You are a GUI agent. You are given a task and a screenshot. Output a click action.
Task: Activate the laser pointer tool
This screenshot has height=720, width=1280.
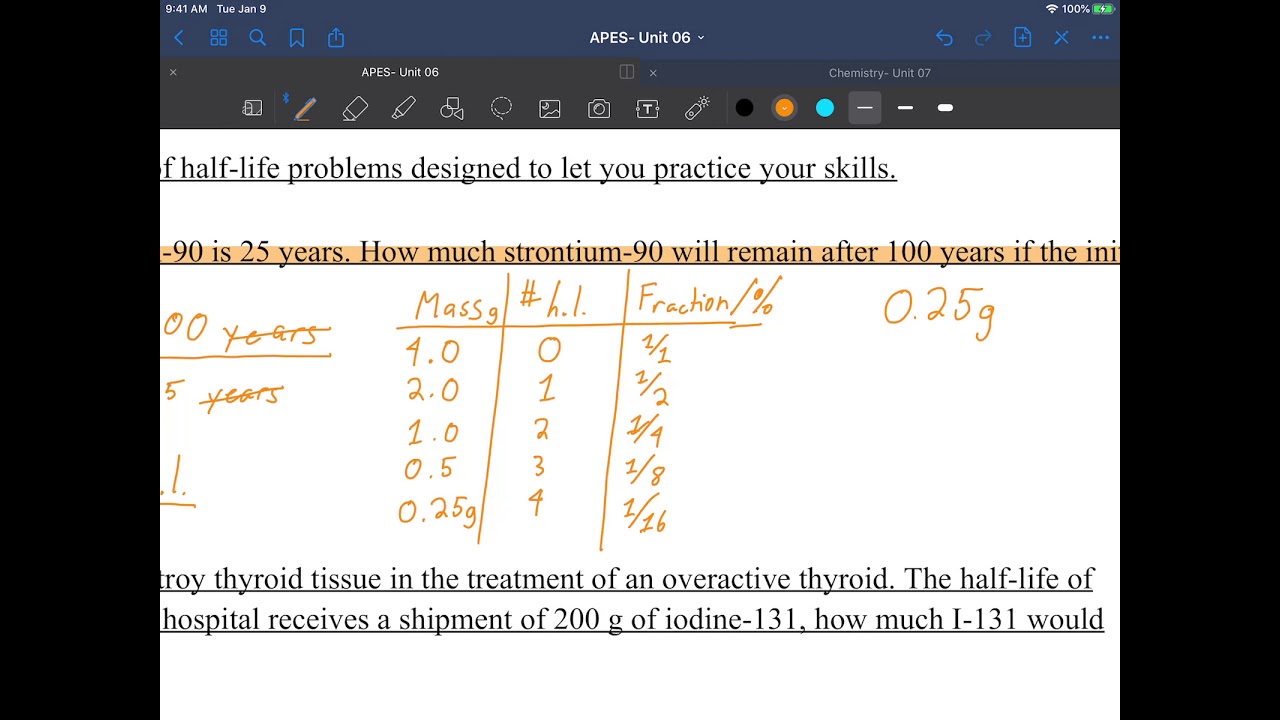[697, 108]
